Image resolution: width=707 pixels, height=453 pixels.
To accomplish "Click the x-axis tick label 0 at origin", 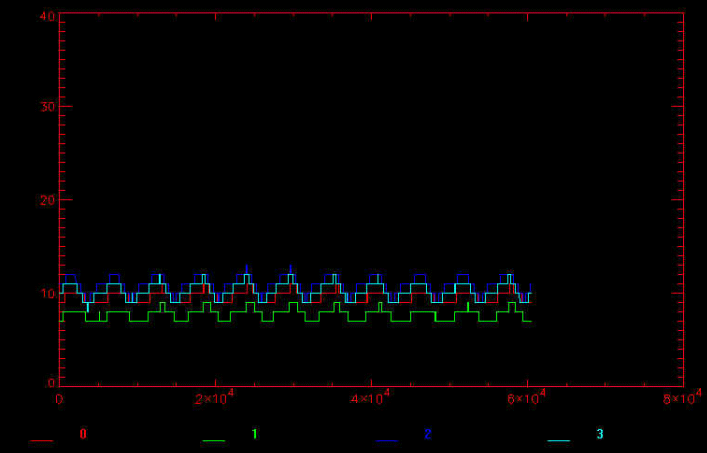I will (60, 399).
